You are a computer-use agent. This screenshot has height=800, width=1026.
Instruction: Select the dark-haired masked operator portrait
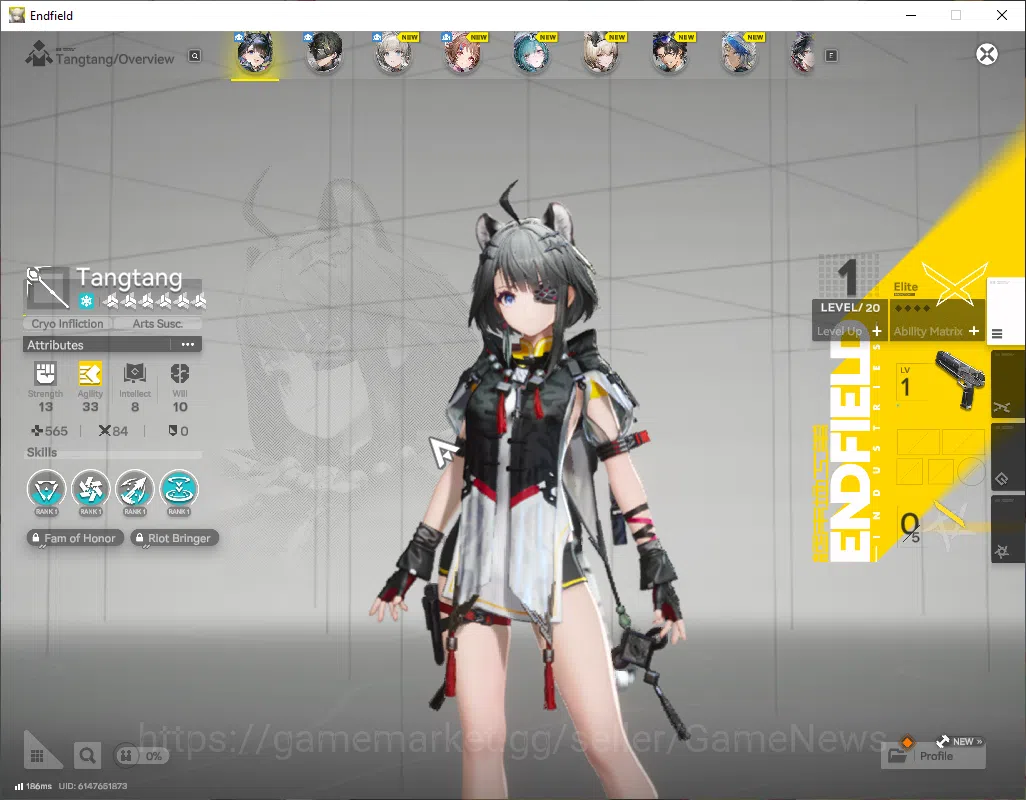pos(324,54)
